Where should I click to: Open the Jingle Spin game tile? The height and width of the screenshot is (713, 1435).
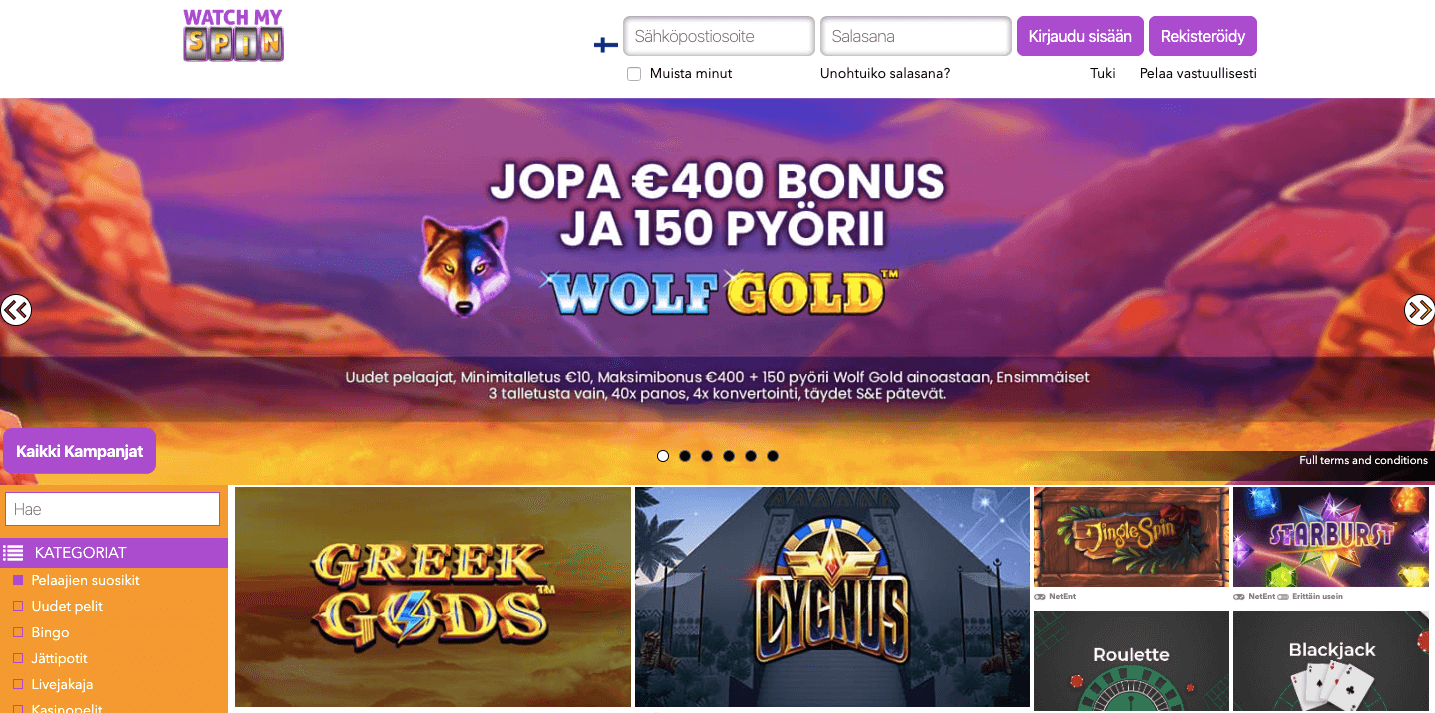click(1131, 537)
